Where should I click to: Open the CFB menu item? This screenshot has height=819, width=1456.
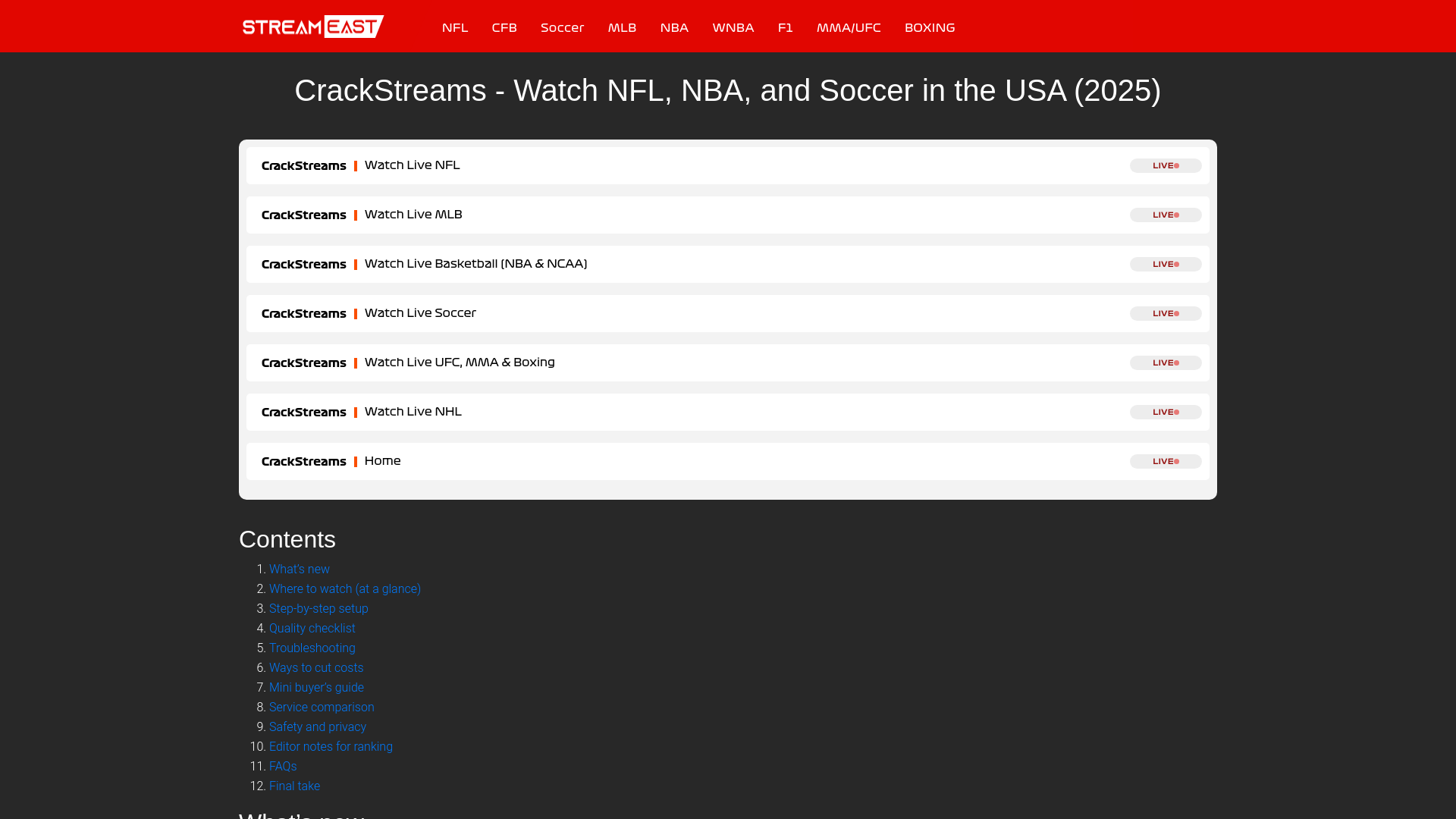(x=504, y=27)
